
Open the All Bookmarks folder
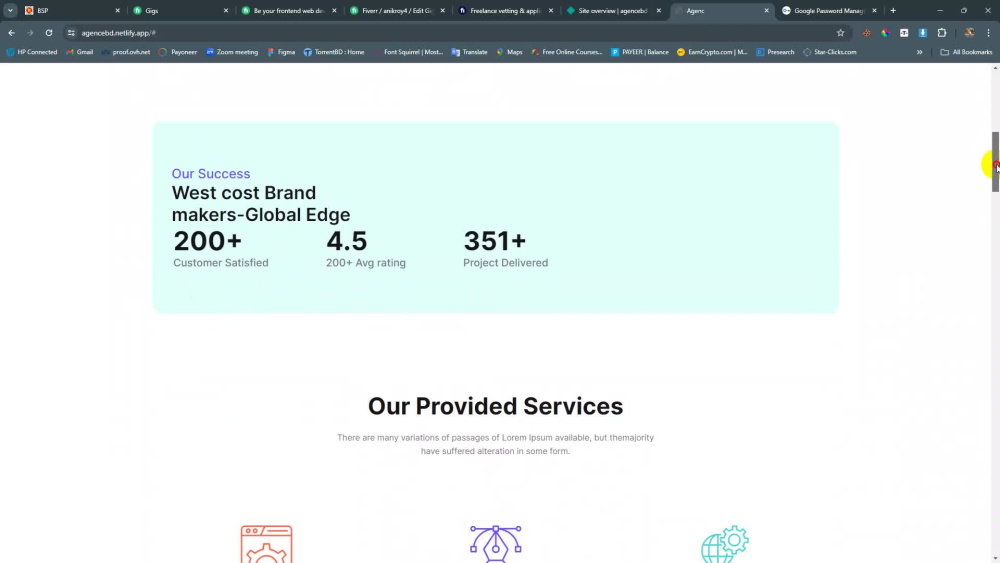pyautogui.click(x=966, y=52)
